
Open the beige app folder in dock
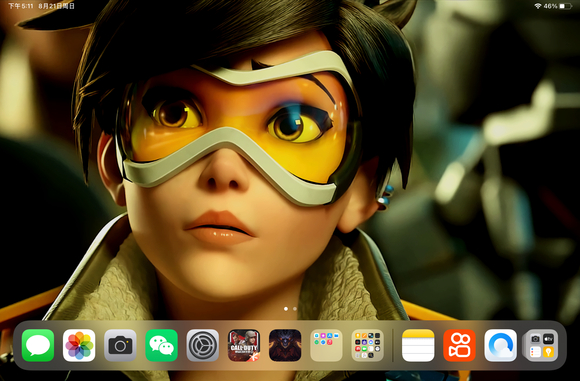pos(326,345)
